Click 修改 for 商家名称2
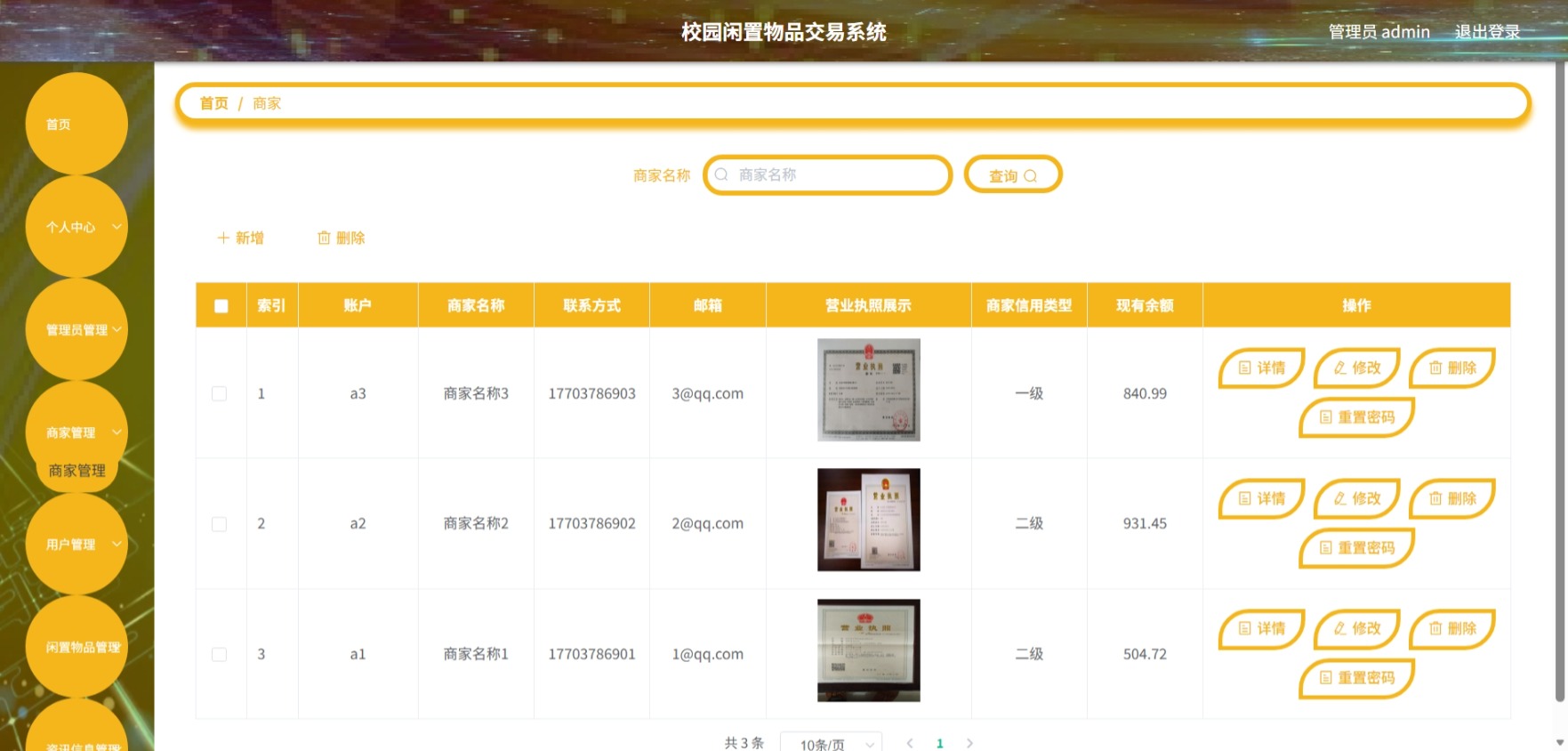 (1357, 498)
